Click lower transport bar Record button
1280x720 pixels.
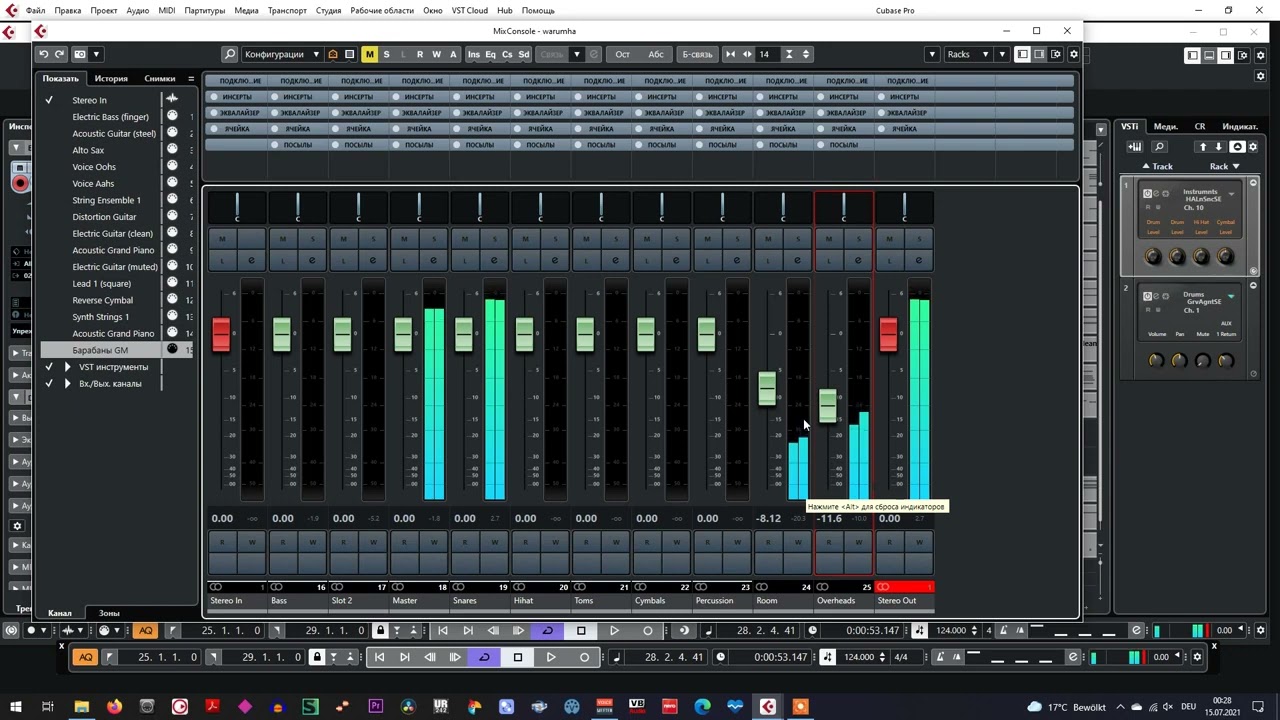pos(584,657)
